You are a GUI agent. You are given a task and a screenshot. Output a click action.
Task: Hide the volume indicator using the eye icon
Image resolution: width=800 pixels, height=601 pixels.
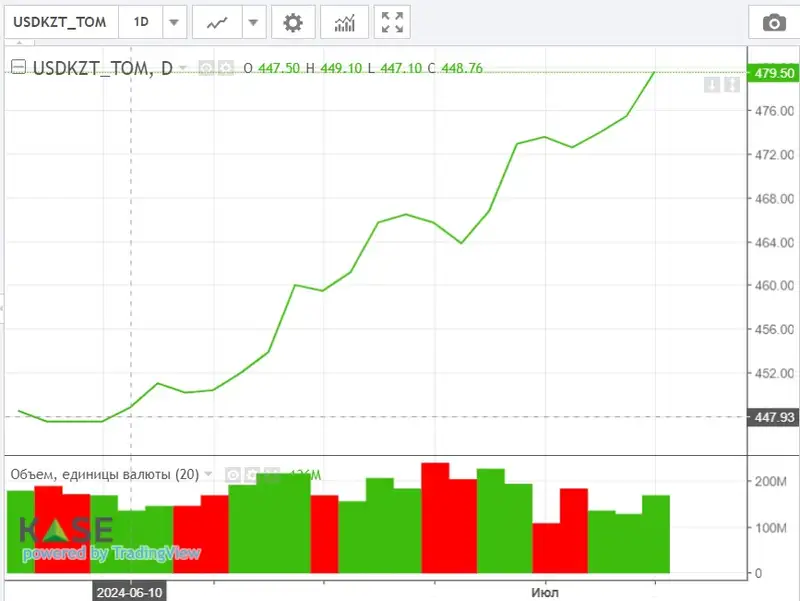coord(232,474)
